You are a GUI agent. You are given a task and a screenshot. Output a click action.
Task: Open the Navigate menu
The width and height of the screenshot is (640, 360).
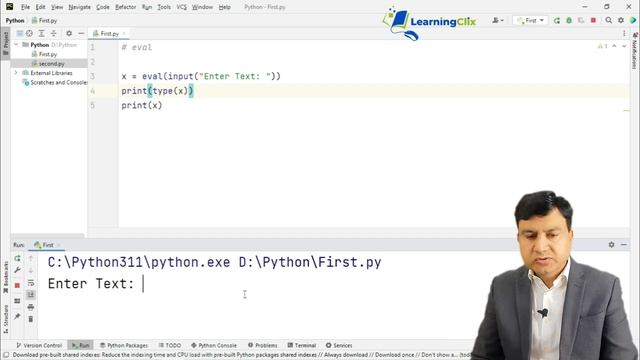[x=79, y=7]
